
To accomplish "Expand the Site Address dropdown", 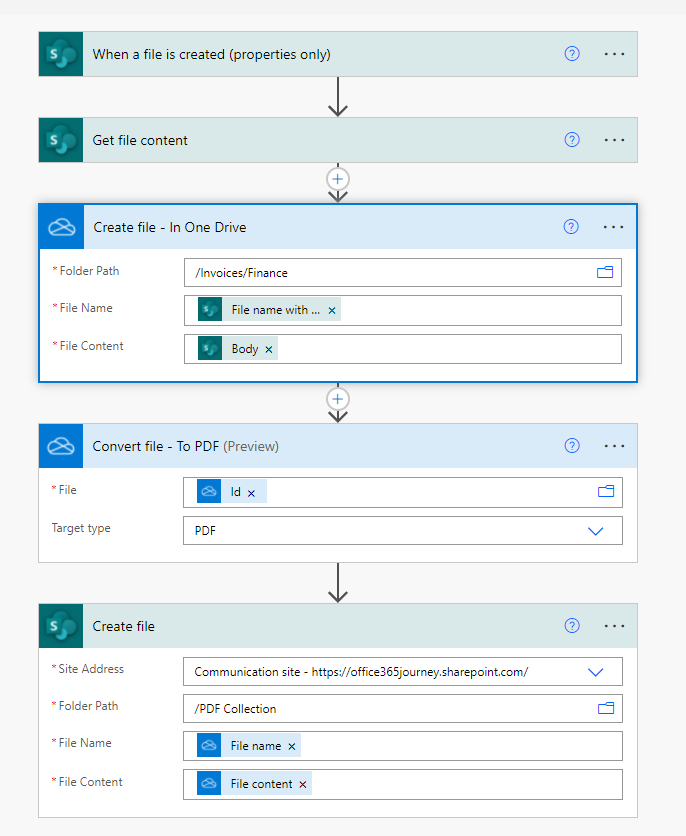I will point(595,672).
